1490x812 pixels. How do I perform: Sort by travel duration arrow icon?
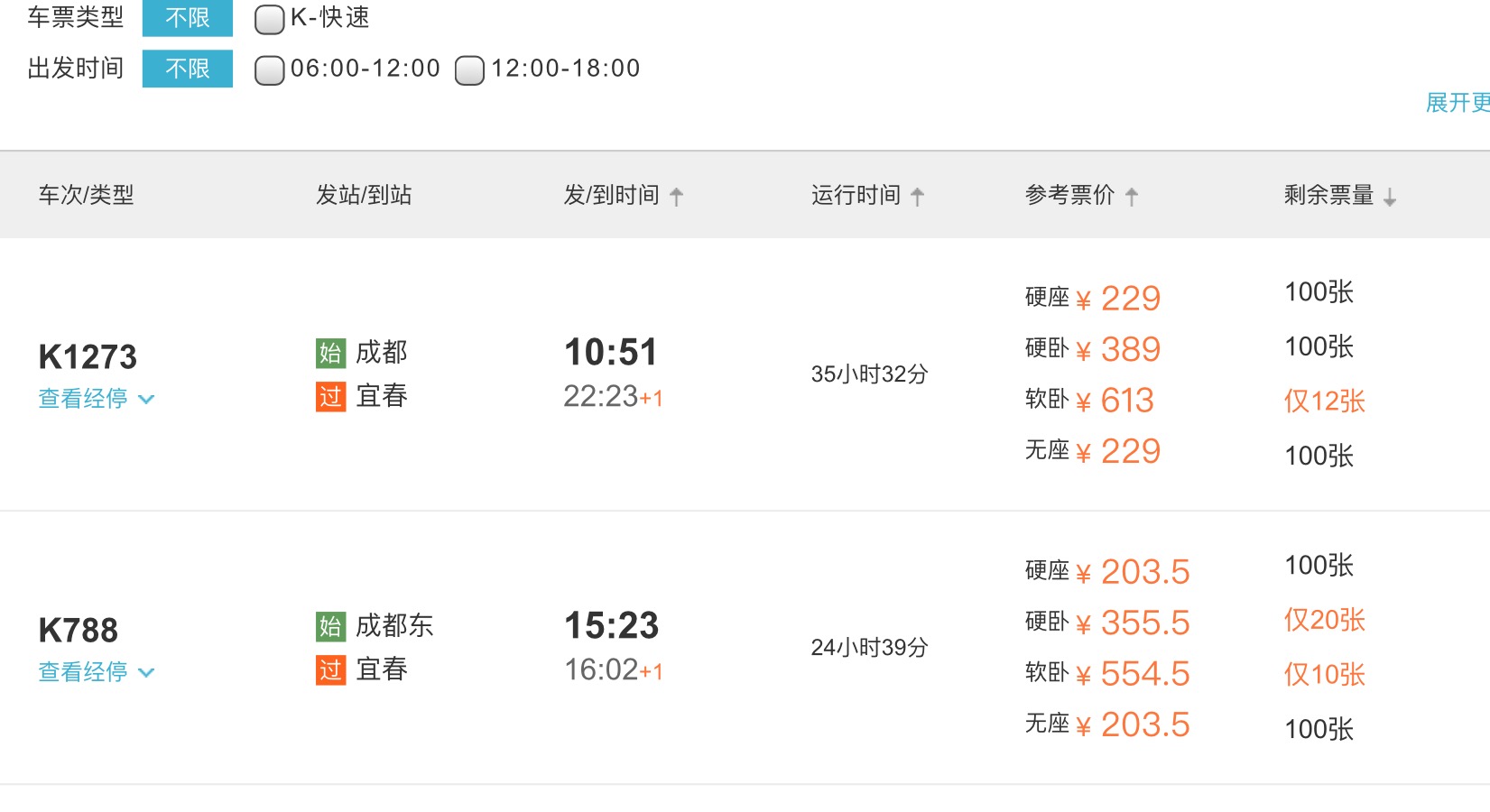click(917, 196)
